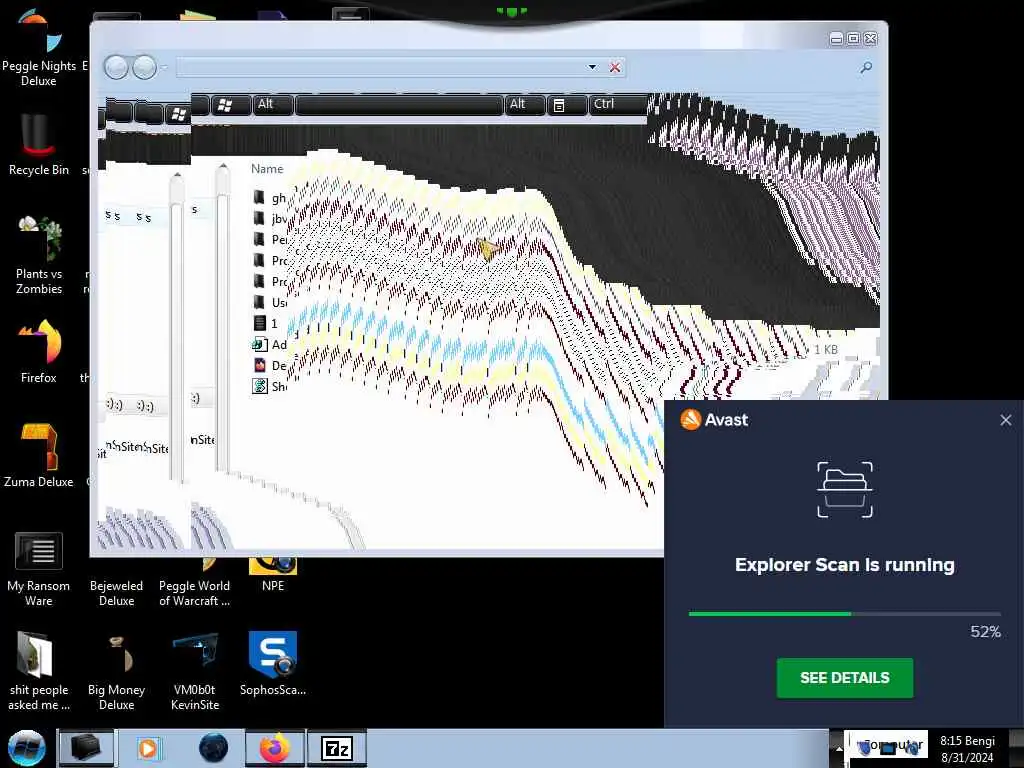Open the VM0b0t KevinSite desktop icon
1024x768 pixels.
(x=195, y=673)
